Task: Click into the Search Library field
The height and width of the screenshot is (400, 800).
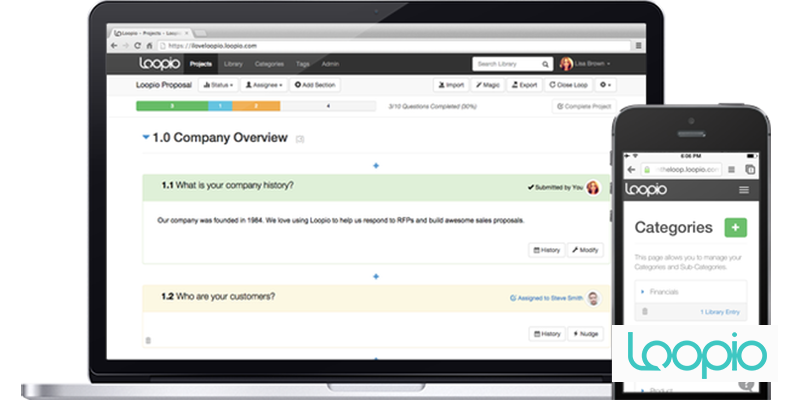Action: 505,64
